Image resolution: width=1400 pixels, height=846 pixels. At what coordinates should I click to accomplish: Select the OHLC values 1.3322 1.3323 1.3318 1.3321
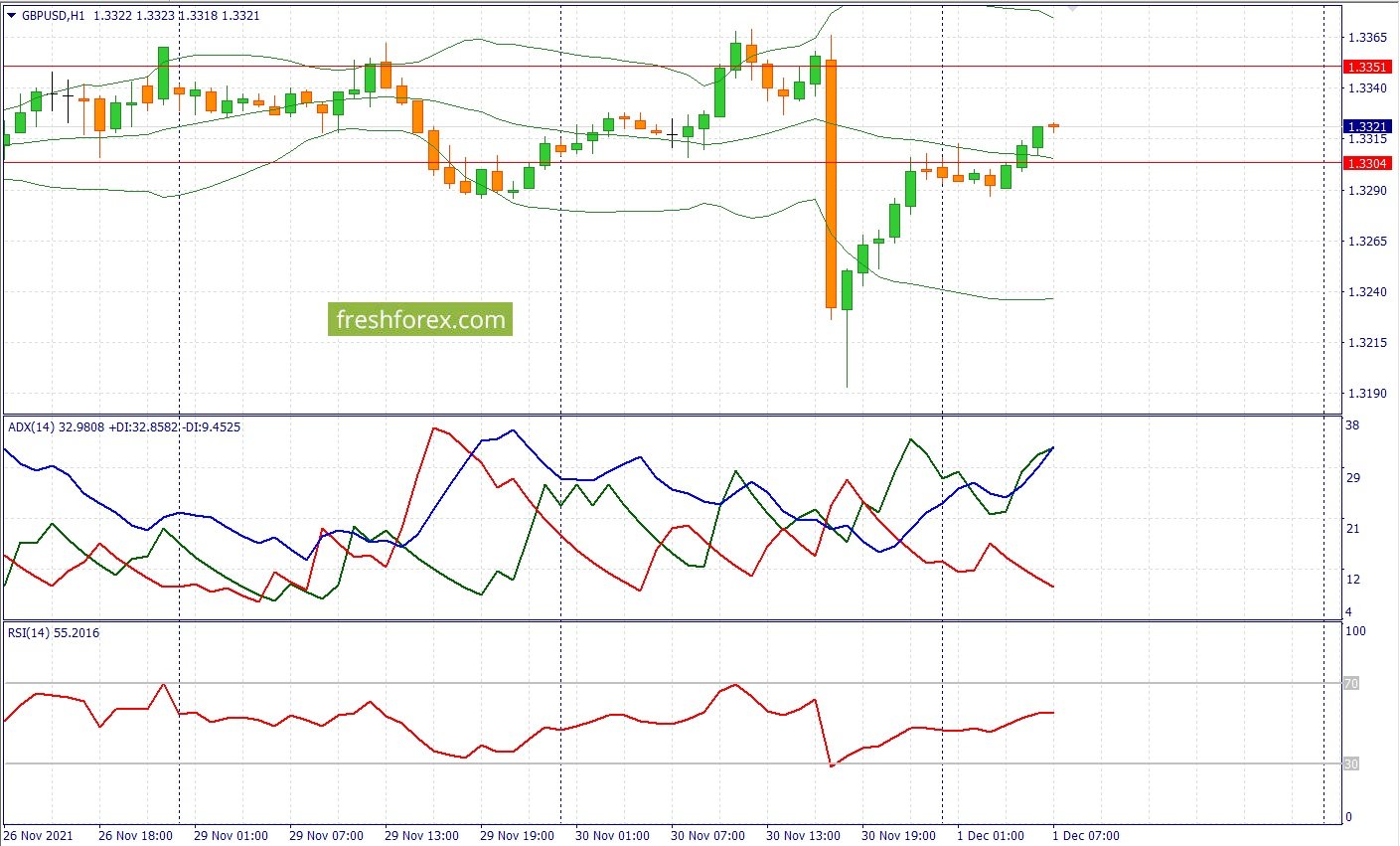(177, 16)
